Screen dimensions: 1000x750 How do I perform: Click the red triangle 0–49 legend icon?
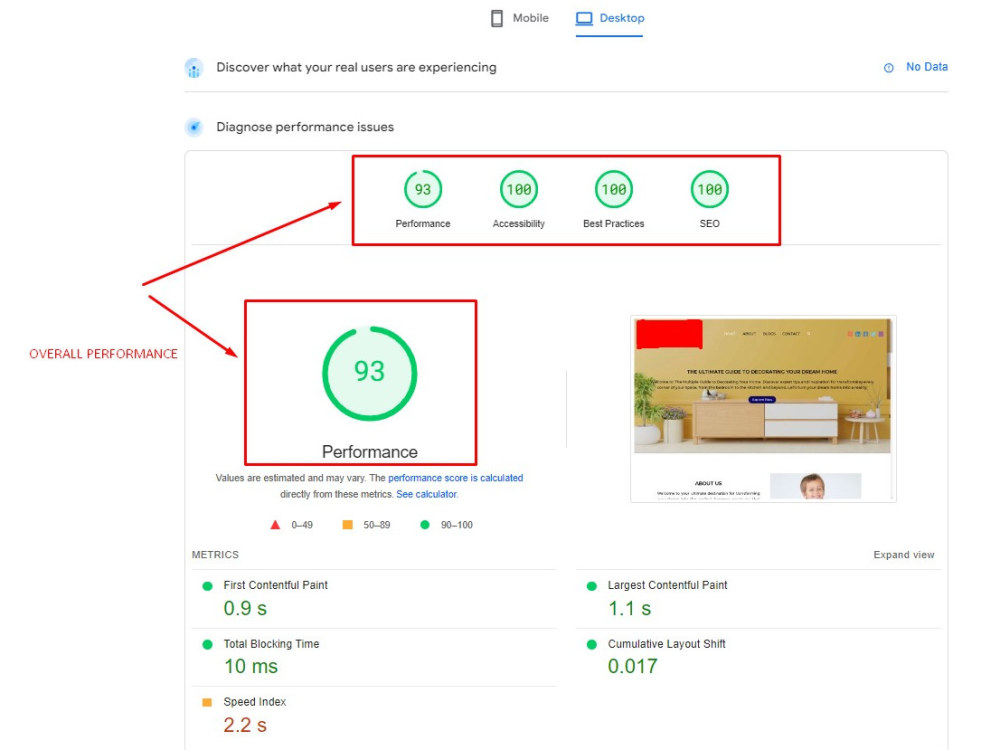click(275, 525)
